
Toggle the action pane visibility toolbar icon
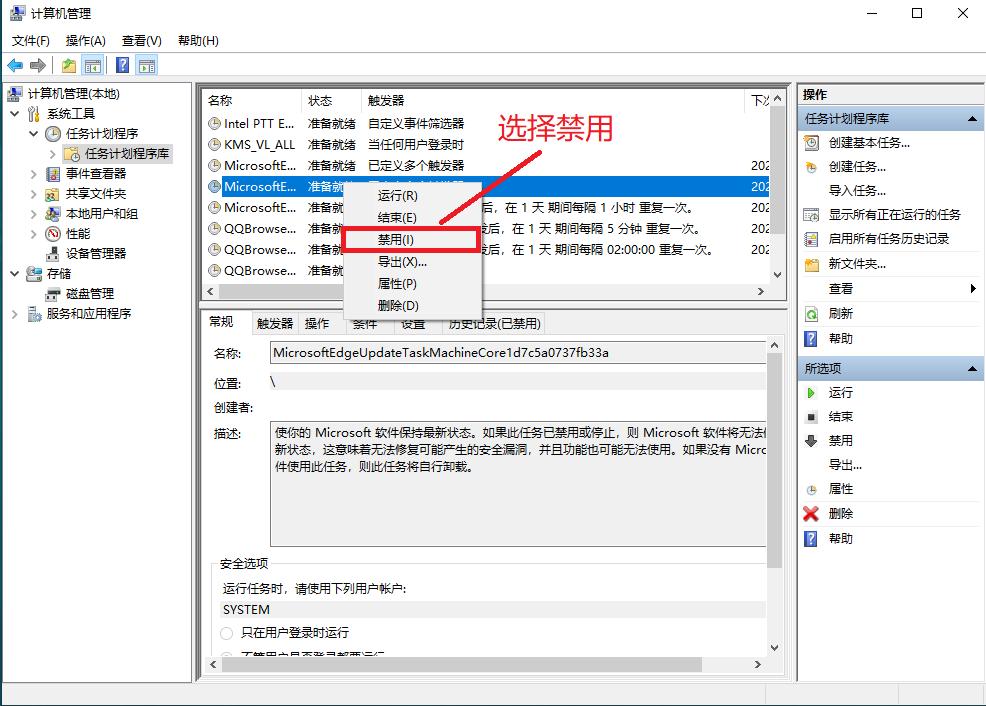pos(147,64)
